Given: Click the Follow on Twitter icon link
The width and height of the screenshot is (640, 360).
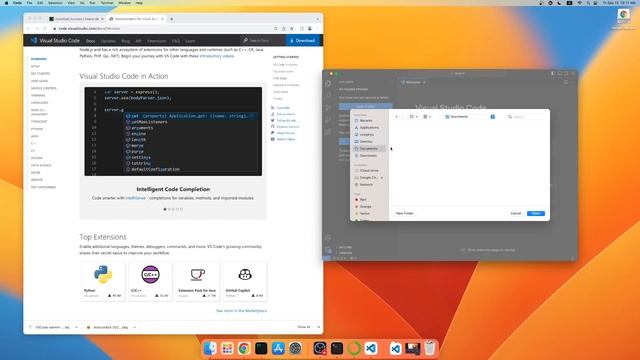Looking at the screenshot, I should pyautogui.click(x=273, y=120).
